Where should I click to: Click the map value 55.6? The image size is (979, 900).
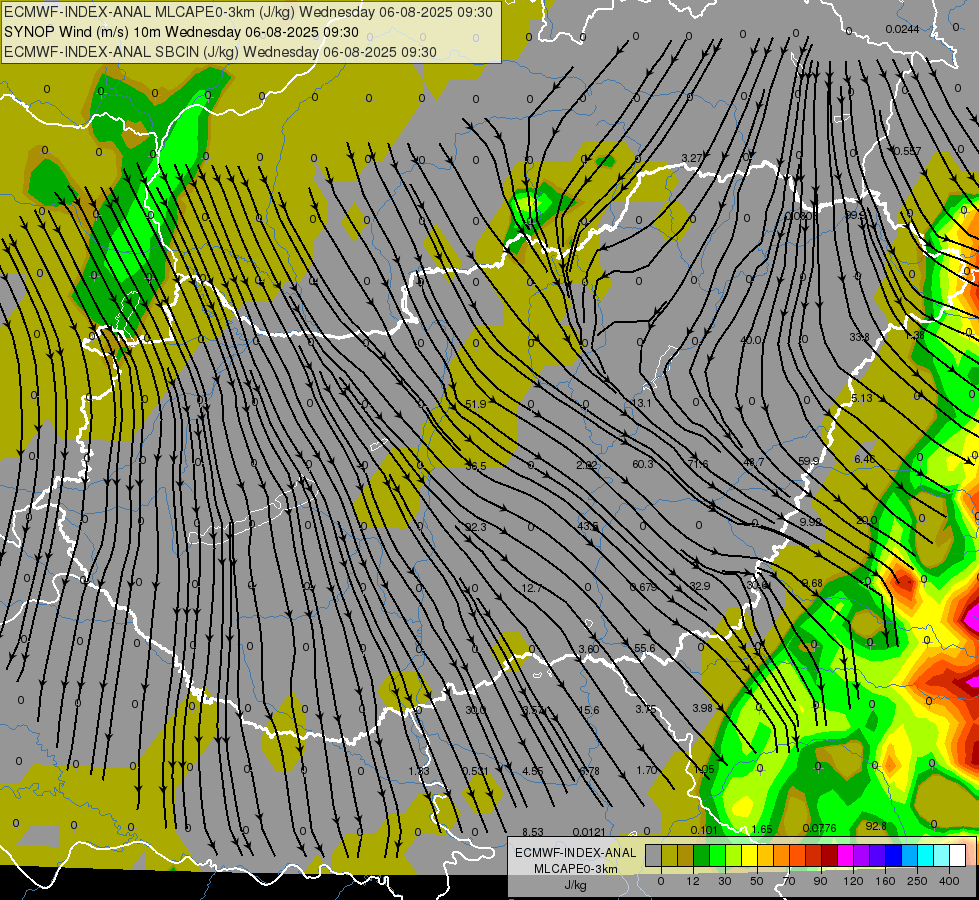tap(644, 648)
